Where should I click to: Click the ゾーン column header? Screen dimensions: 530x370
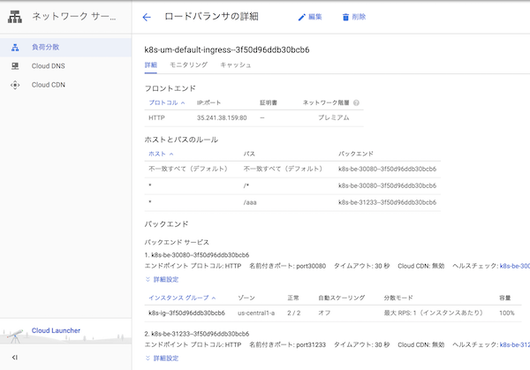[x=246, y=298]
